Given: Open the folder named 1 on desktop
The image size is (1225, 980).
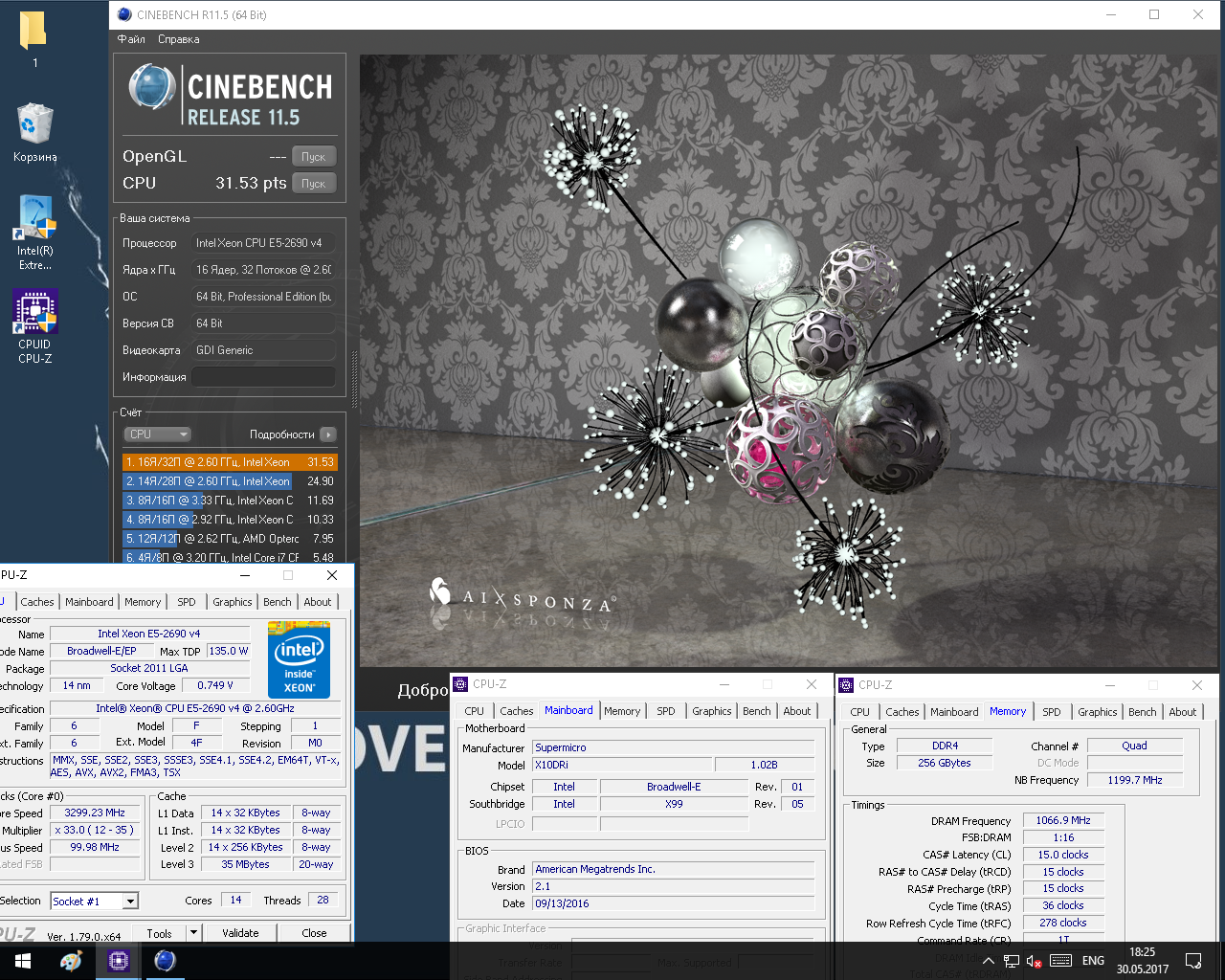Looking at the screenshot, I should [33, 38].
